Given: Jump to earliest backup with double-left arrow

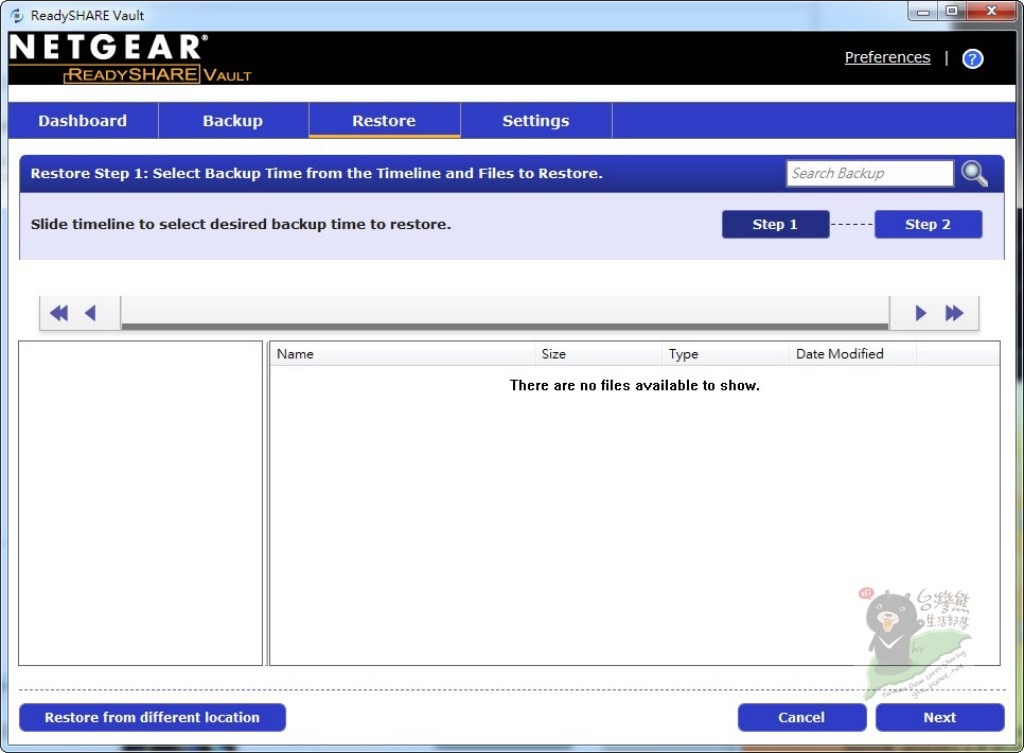Looking at the screenshot, I should 59,313.
